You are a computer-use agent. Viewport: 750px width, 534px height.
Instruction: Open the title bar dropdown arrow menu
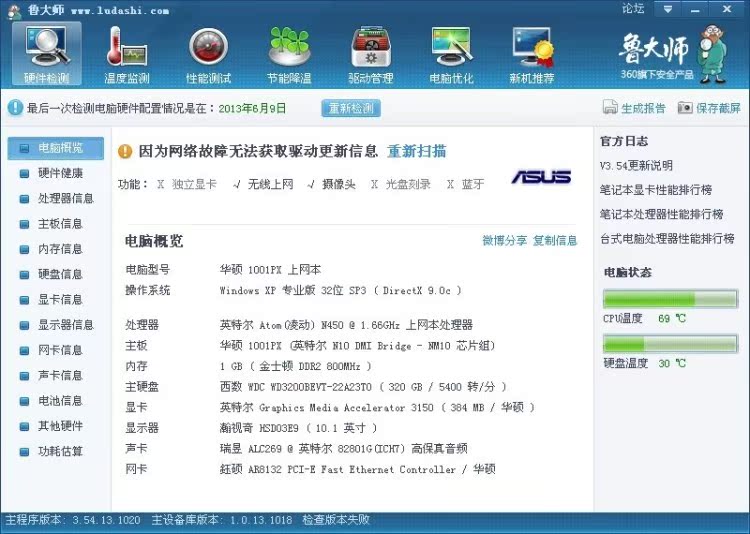click(x=668, y=9)
